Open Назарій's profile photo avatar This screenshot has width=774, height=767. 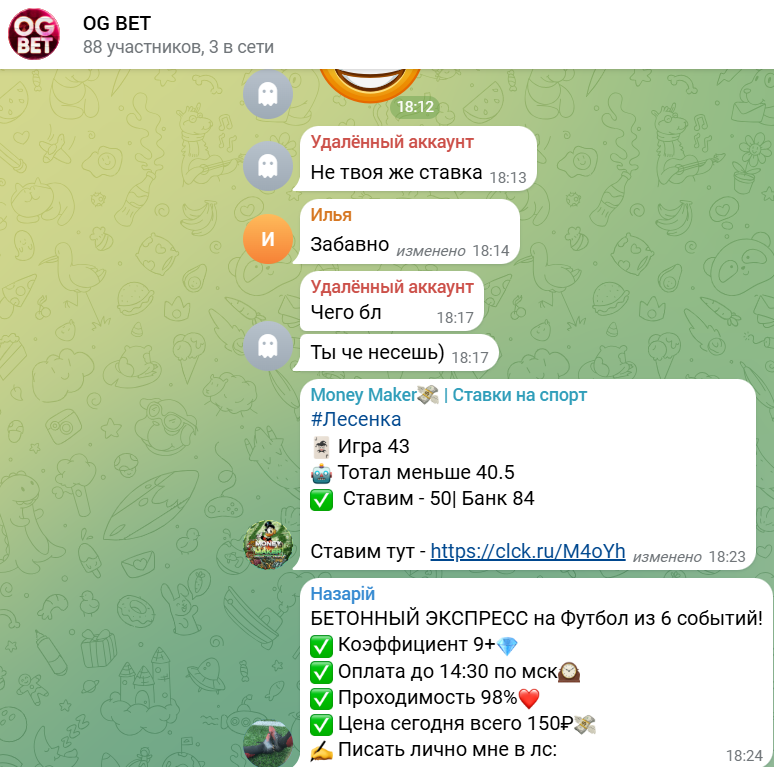[x=268, y=743]
